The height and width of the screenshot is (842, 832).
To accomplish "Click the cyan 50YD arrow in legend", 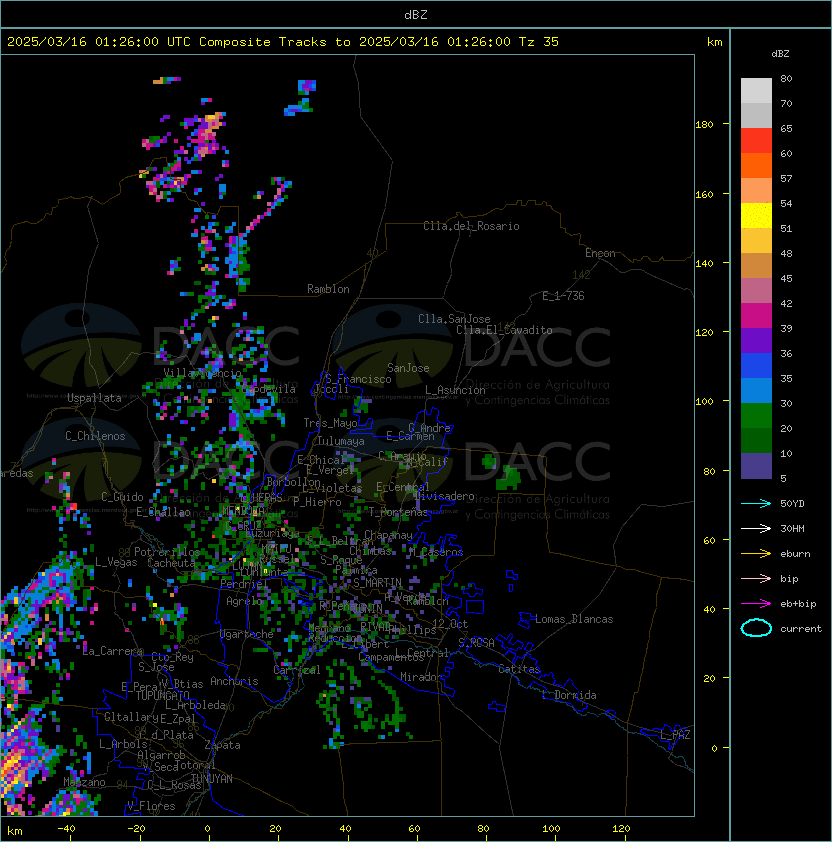I will [x=756, y=503].
